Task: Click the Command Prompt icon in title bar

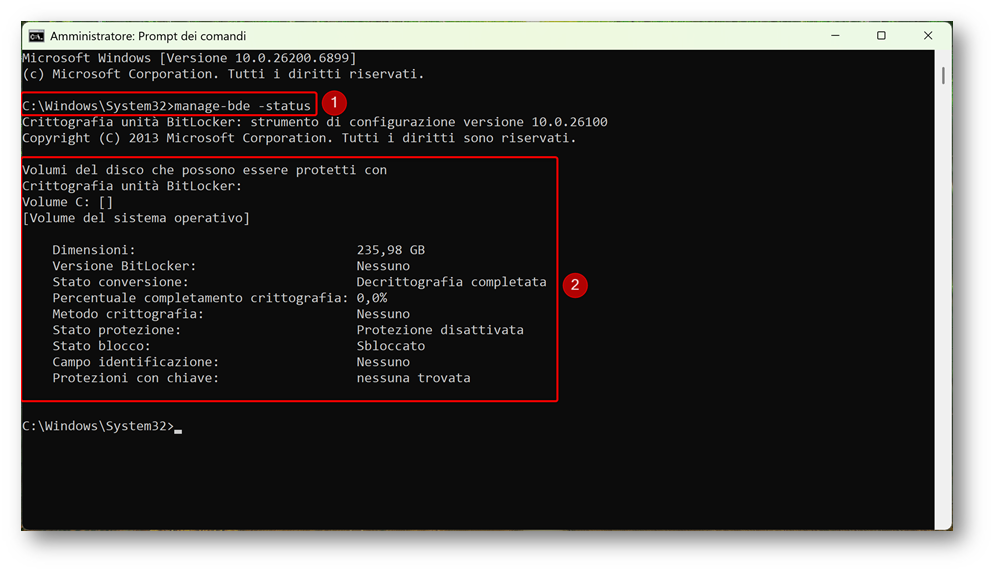Action: coord(36,36)
